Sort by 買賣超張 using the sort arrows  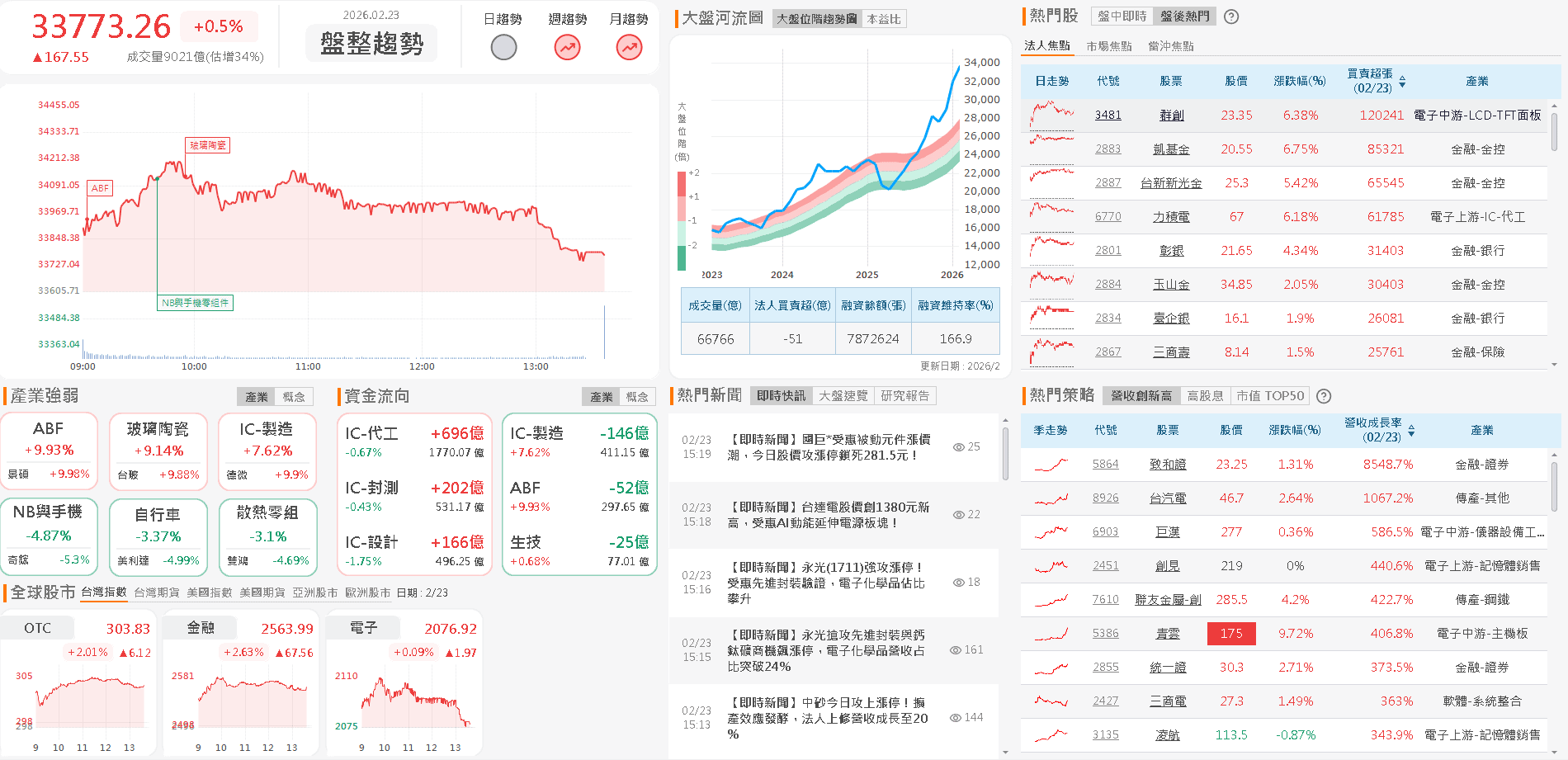pyautogui.click(x=1404, y=80)
